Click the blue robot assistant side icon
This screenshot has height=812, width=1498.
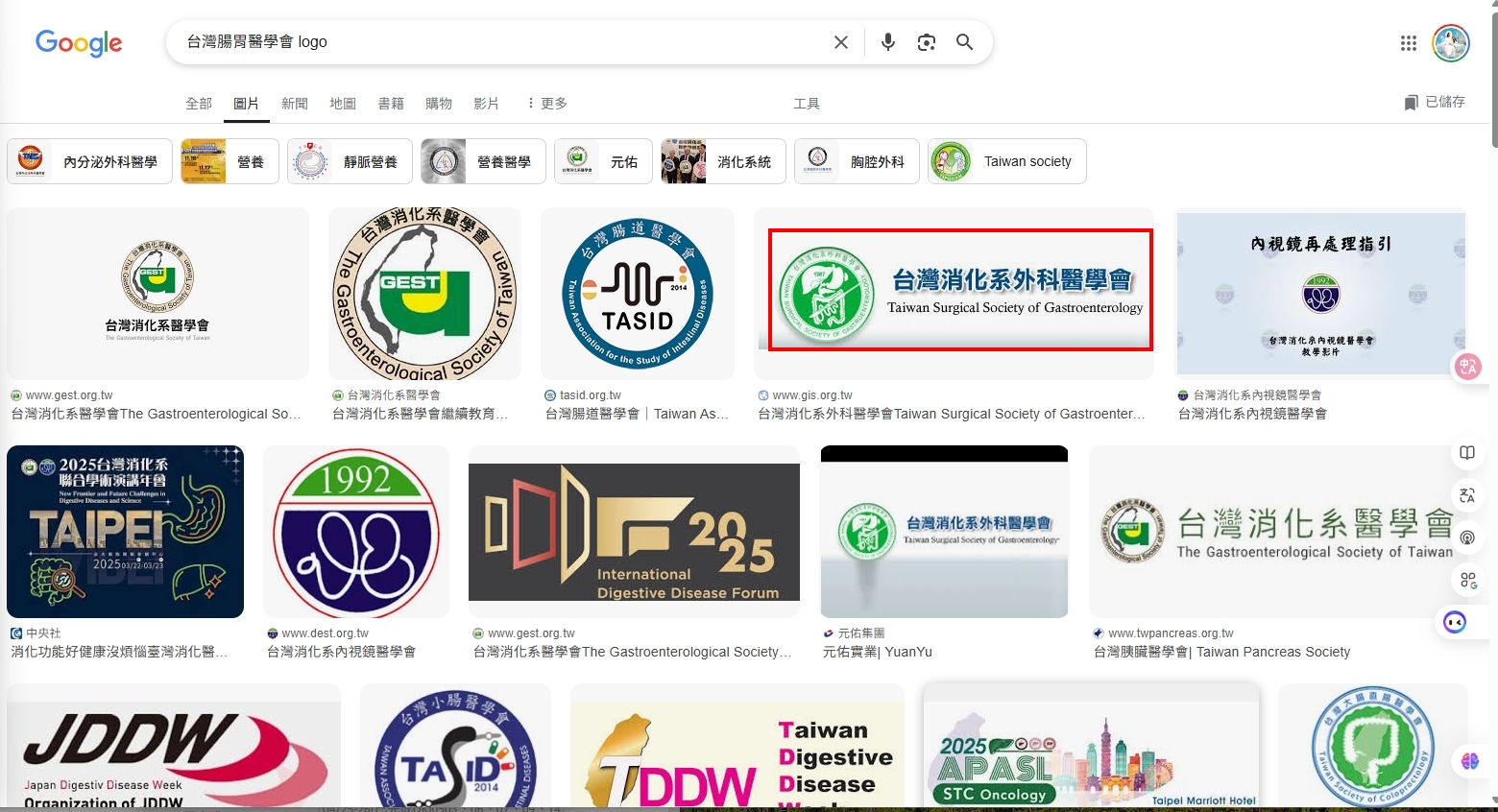pos(1455,623)
